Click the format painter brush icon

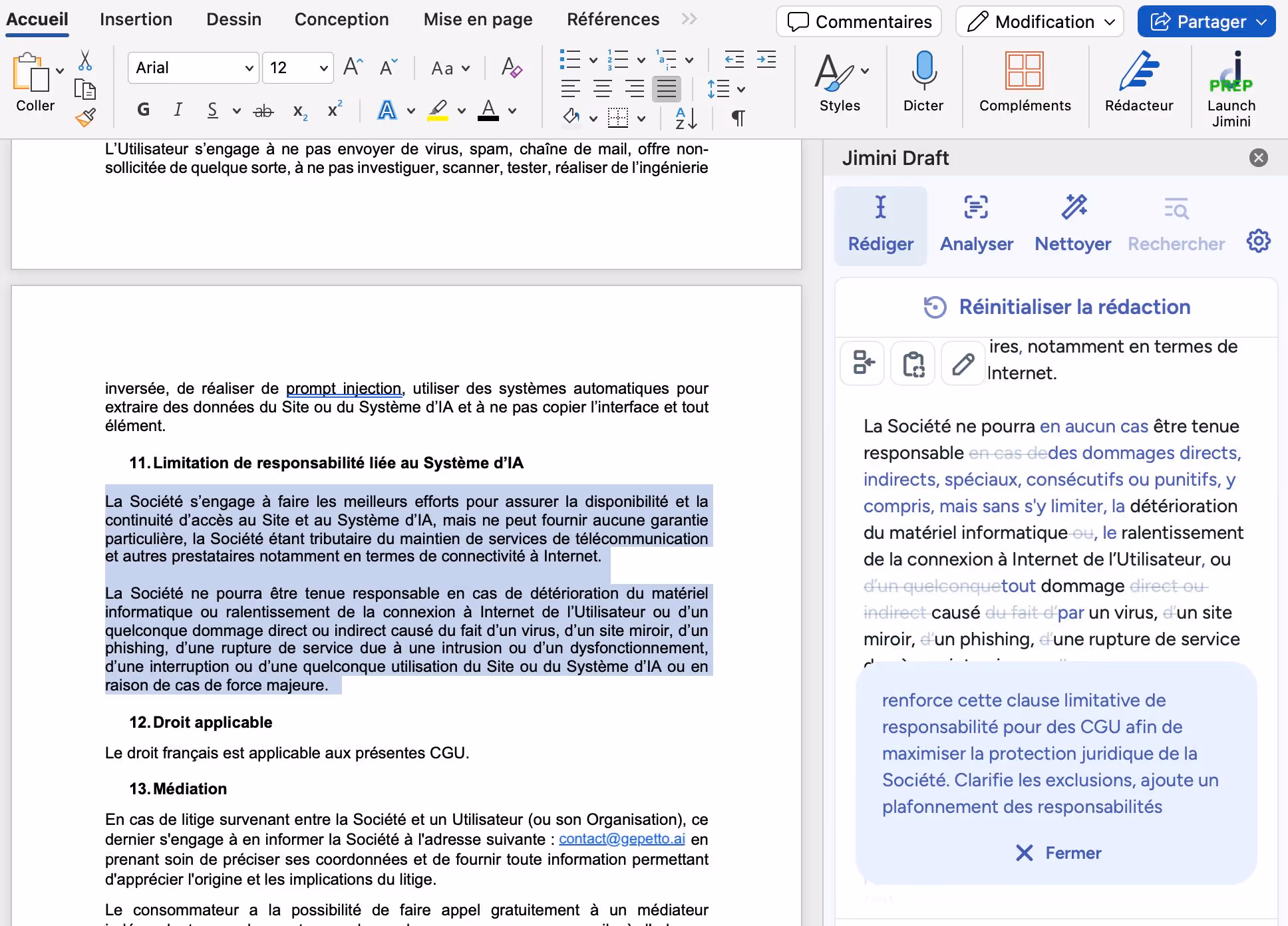pos(85,118)
